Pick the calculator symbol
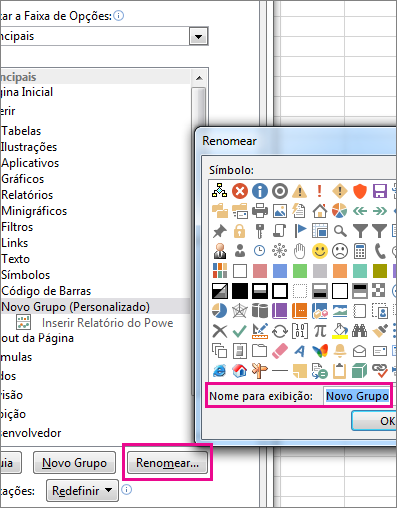The image size is (397, 508). (360, 251)
